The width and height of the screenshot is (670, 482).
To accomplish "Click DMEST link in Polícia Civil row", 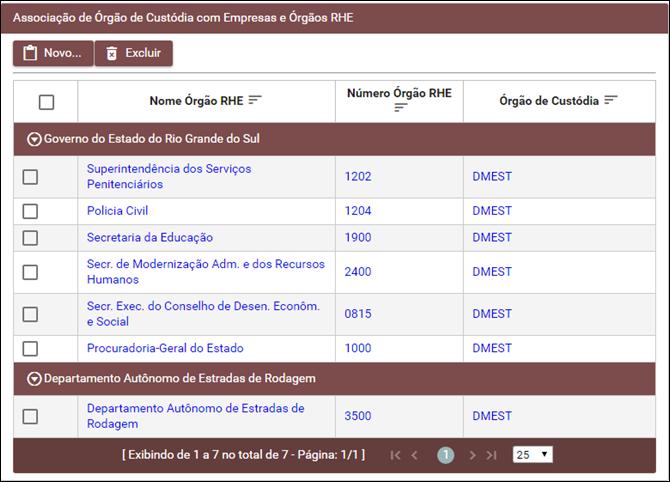I will tap(492, 211).
